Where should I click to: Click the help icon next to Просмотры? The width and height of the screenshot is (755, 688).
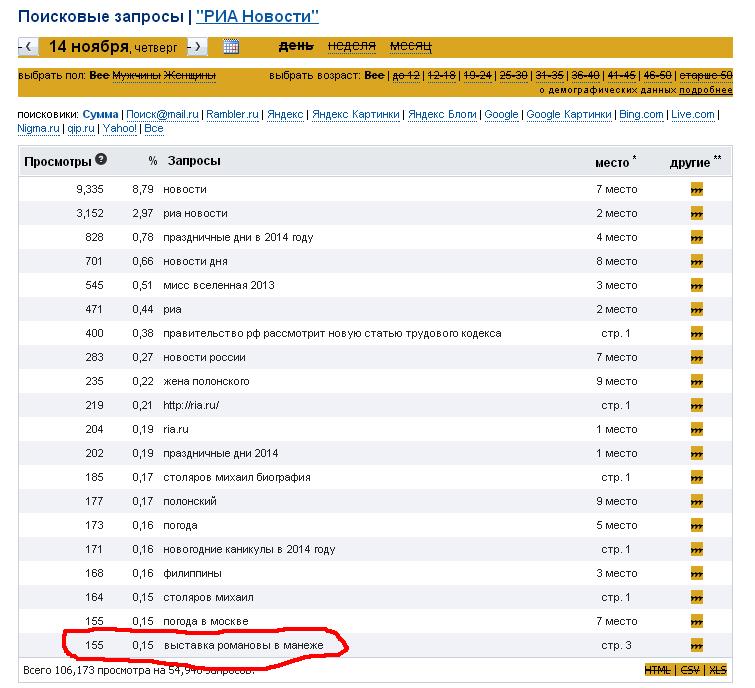tap(101, 160)
